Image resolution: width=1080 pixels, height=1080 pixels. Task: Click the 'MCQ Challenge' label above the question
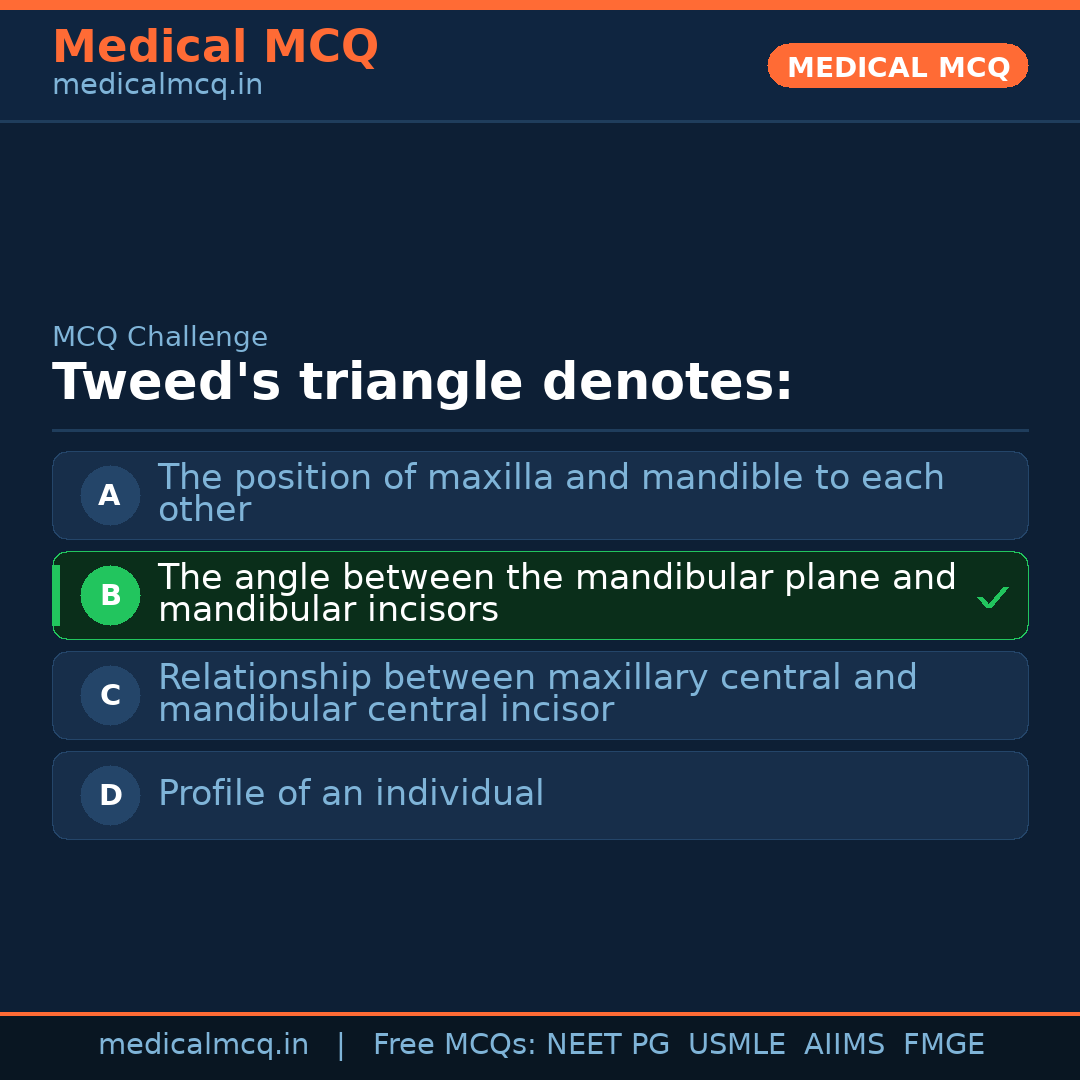(160, 337)
